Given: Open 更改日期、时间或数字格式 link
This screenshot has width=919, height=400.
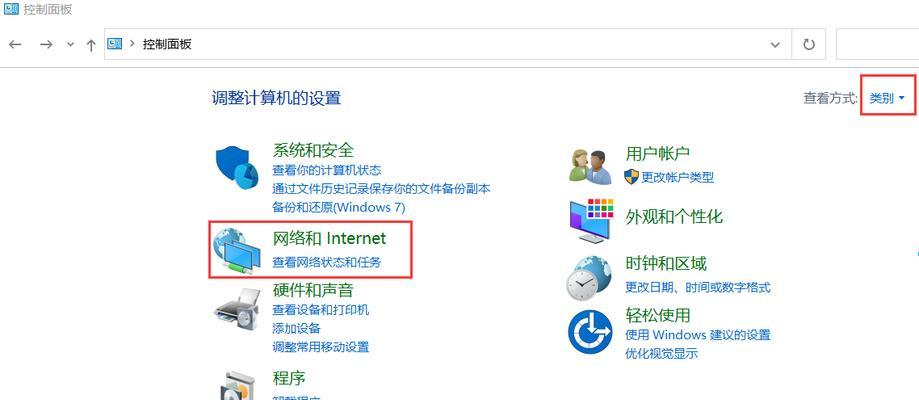Looking at the screenshot, I should (697, 287).
